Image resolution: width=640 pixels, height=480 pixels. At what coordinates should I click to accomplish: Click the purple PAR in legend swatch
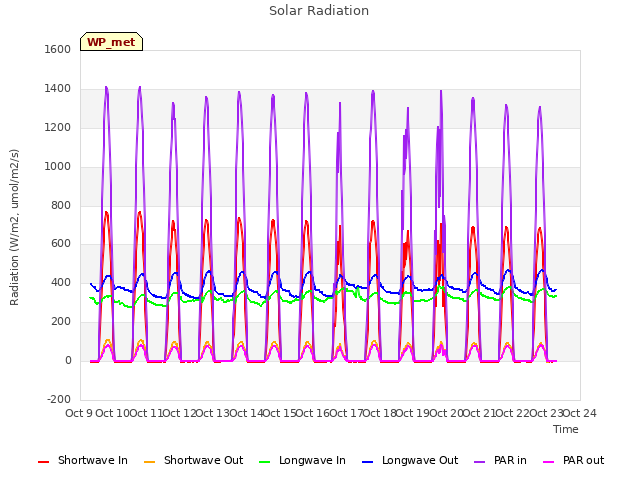tap(480, 462)
